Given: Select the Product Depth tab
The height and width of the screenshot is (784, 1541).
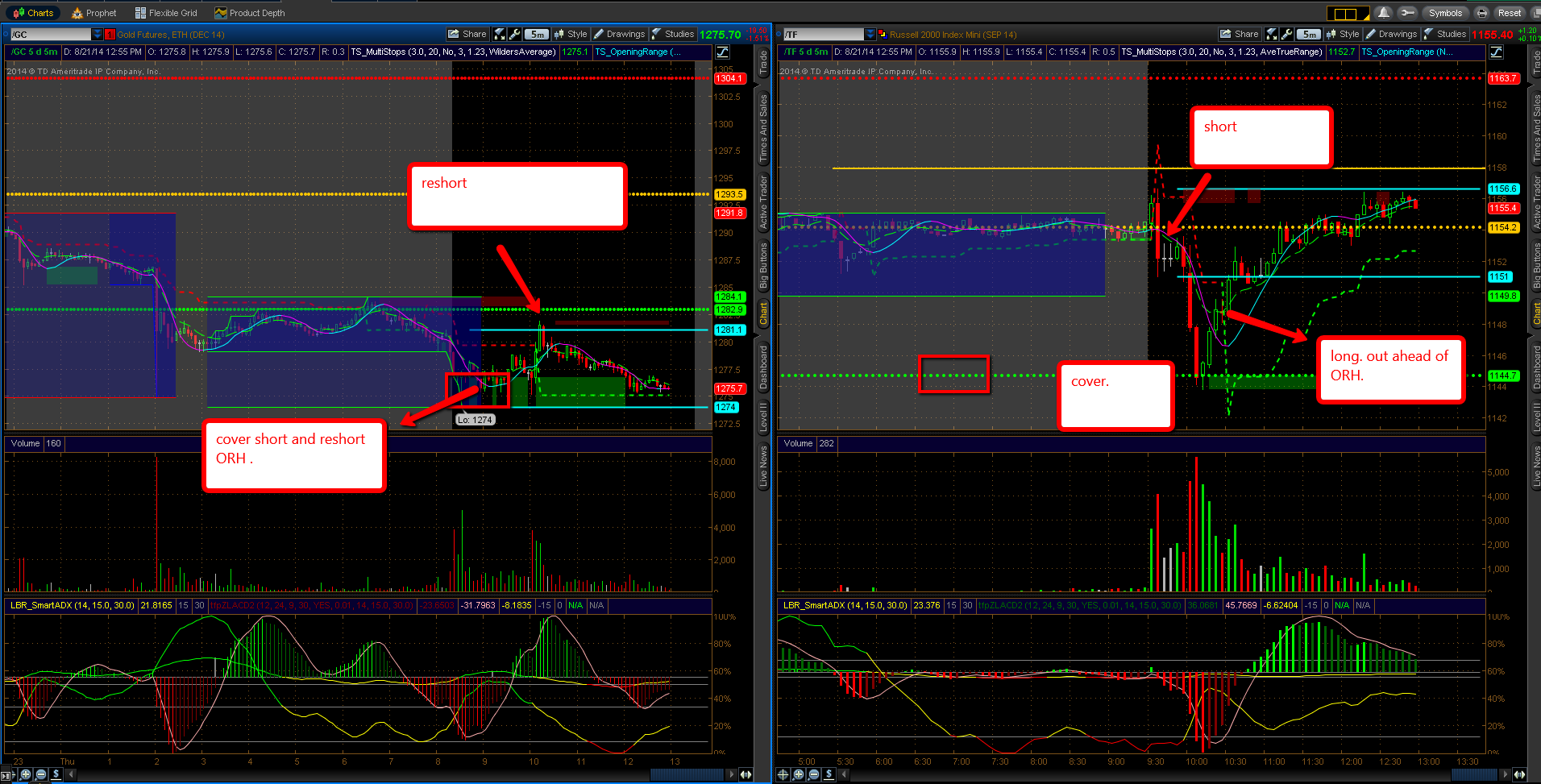Looking at the screenshot, I should (x=250, y=13).
